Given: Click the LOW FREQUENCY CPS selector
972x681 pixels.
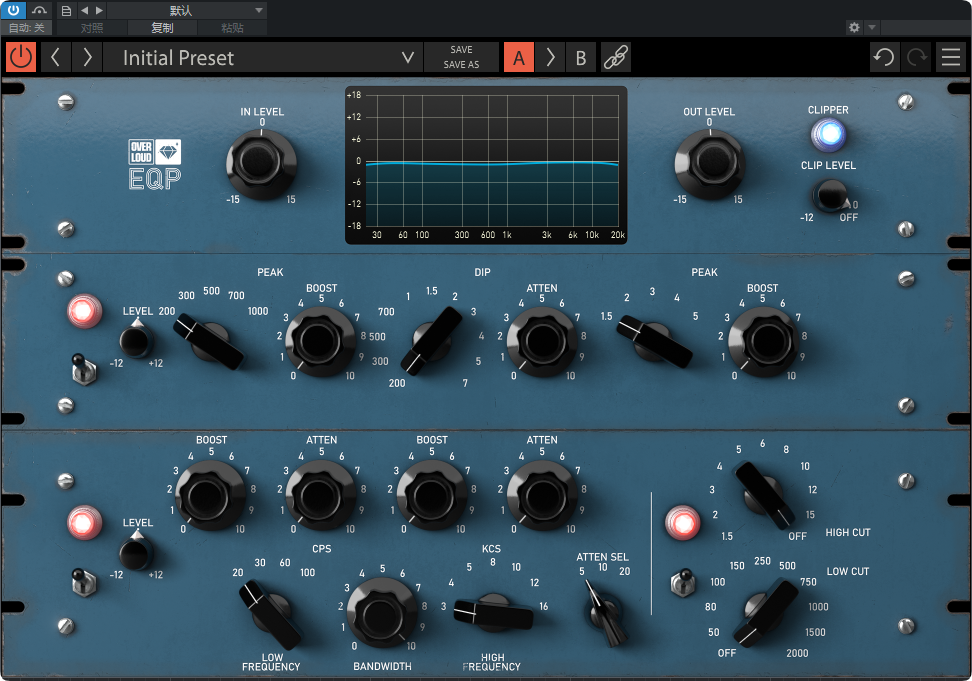Looking at the screenshot, I should pos(271,615).
